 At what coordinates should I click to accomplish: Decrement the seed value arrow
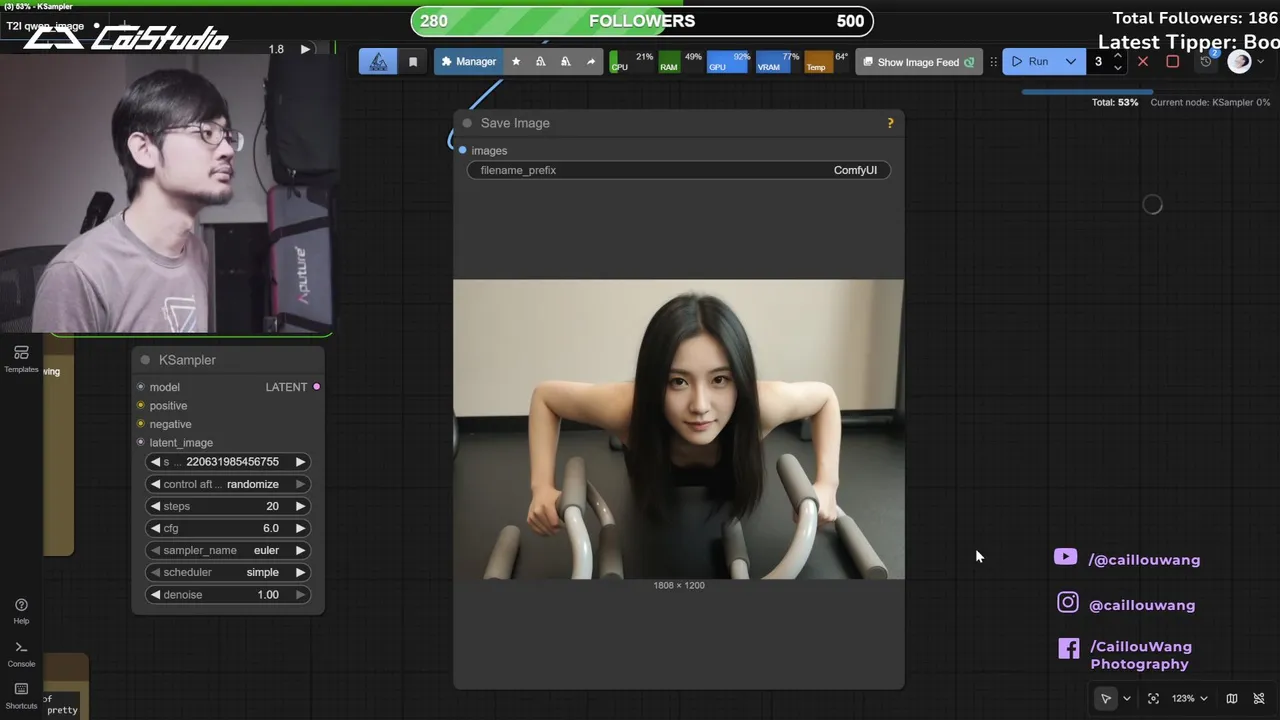(155, 462)
